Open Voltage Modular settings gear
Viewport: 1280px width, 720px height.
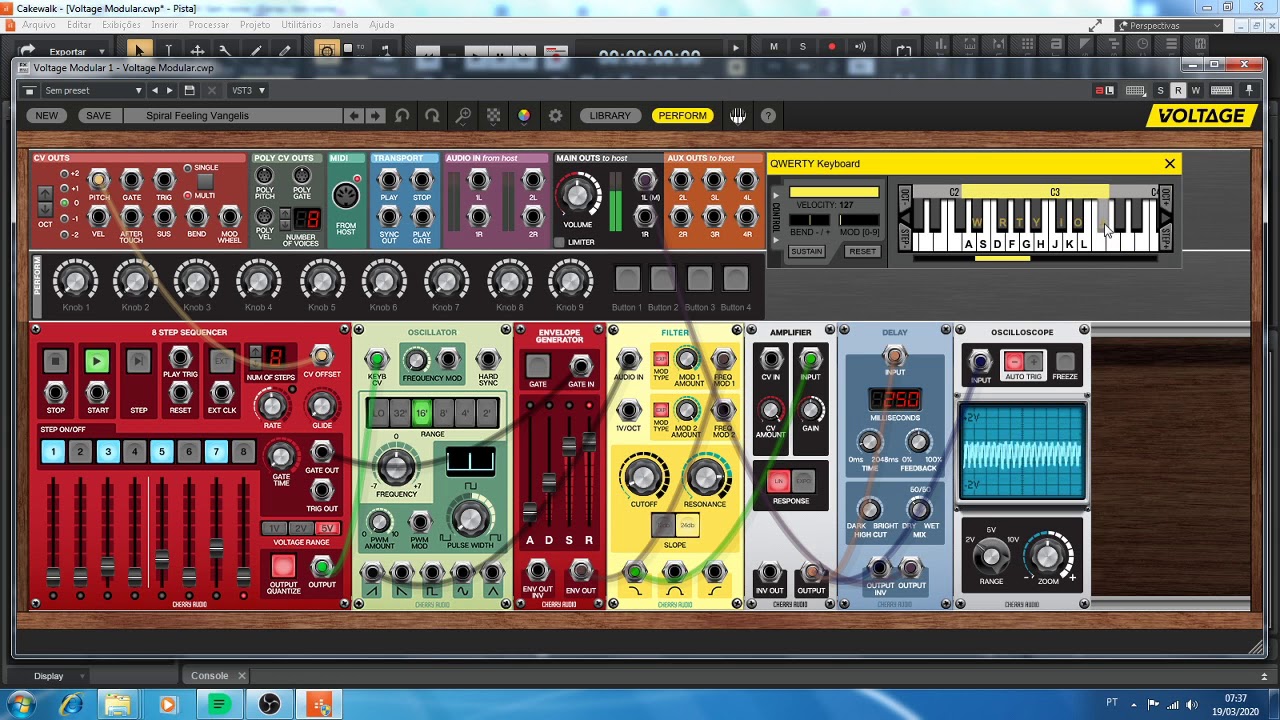(555, 116)
